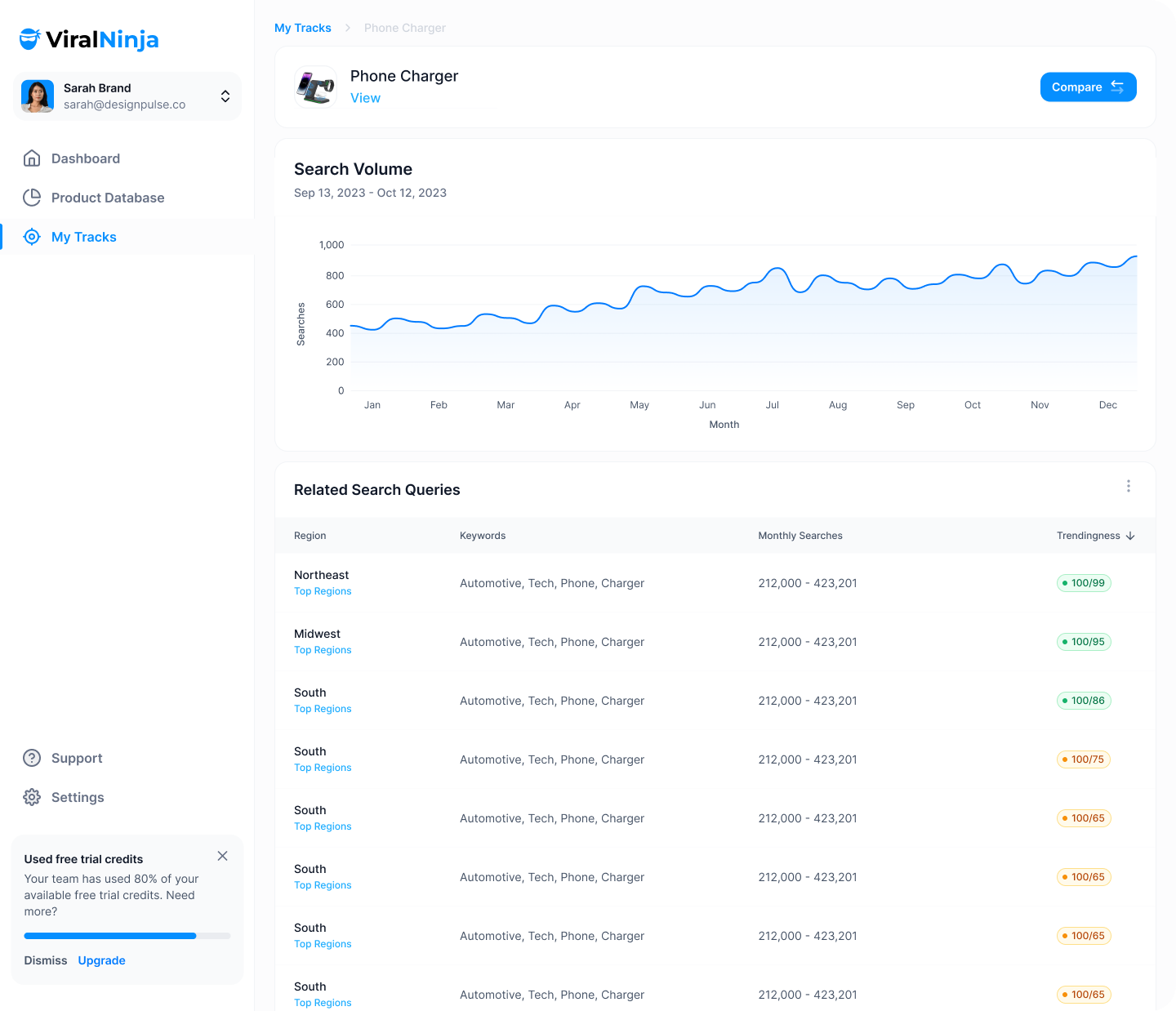Click the Dashboard home icon
Viewport: 1176px width, 1011px height.
point(32,158)
